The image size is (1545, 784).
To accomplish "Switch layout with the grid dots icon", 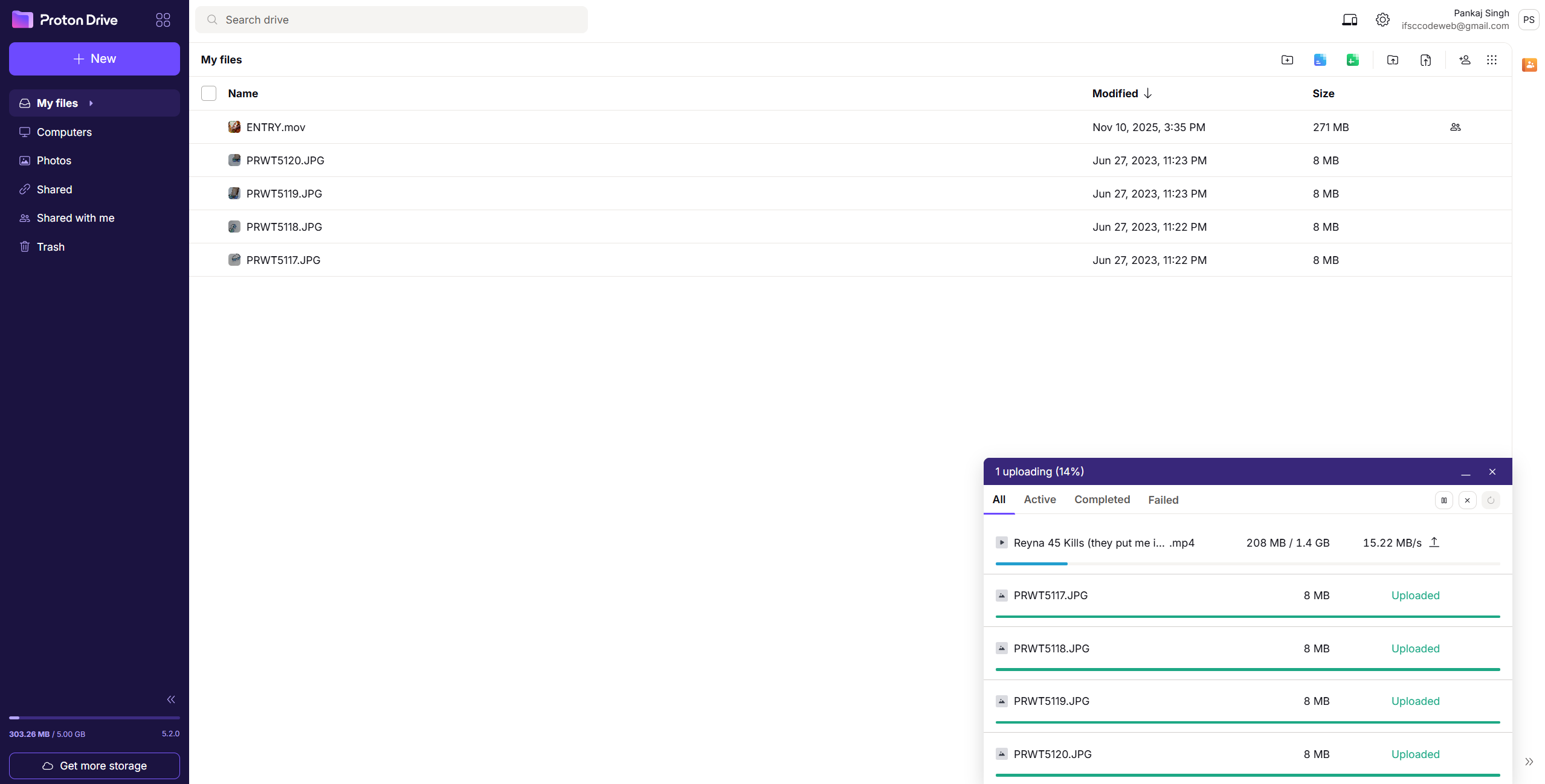I will pyautogui.click(x=1492, y=60).
